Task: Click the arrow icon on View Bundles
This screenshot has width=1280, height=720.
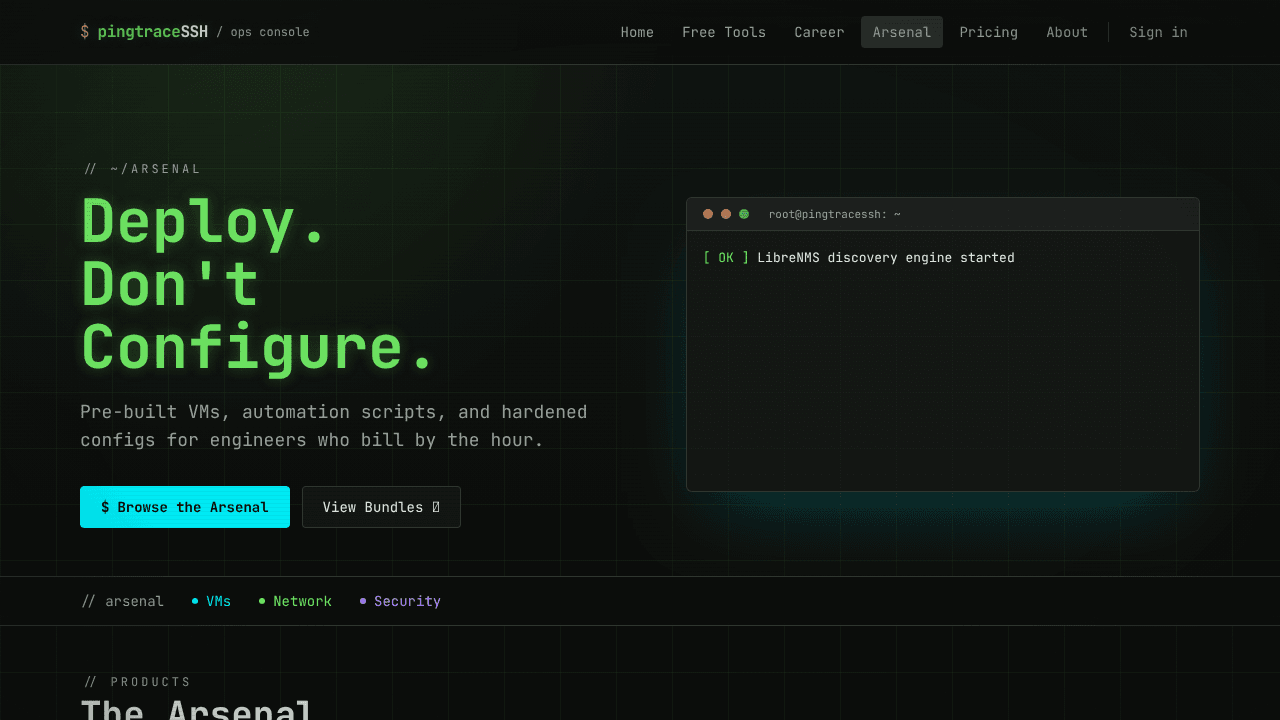Action: (x=436, y=507)
